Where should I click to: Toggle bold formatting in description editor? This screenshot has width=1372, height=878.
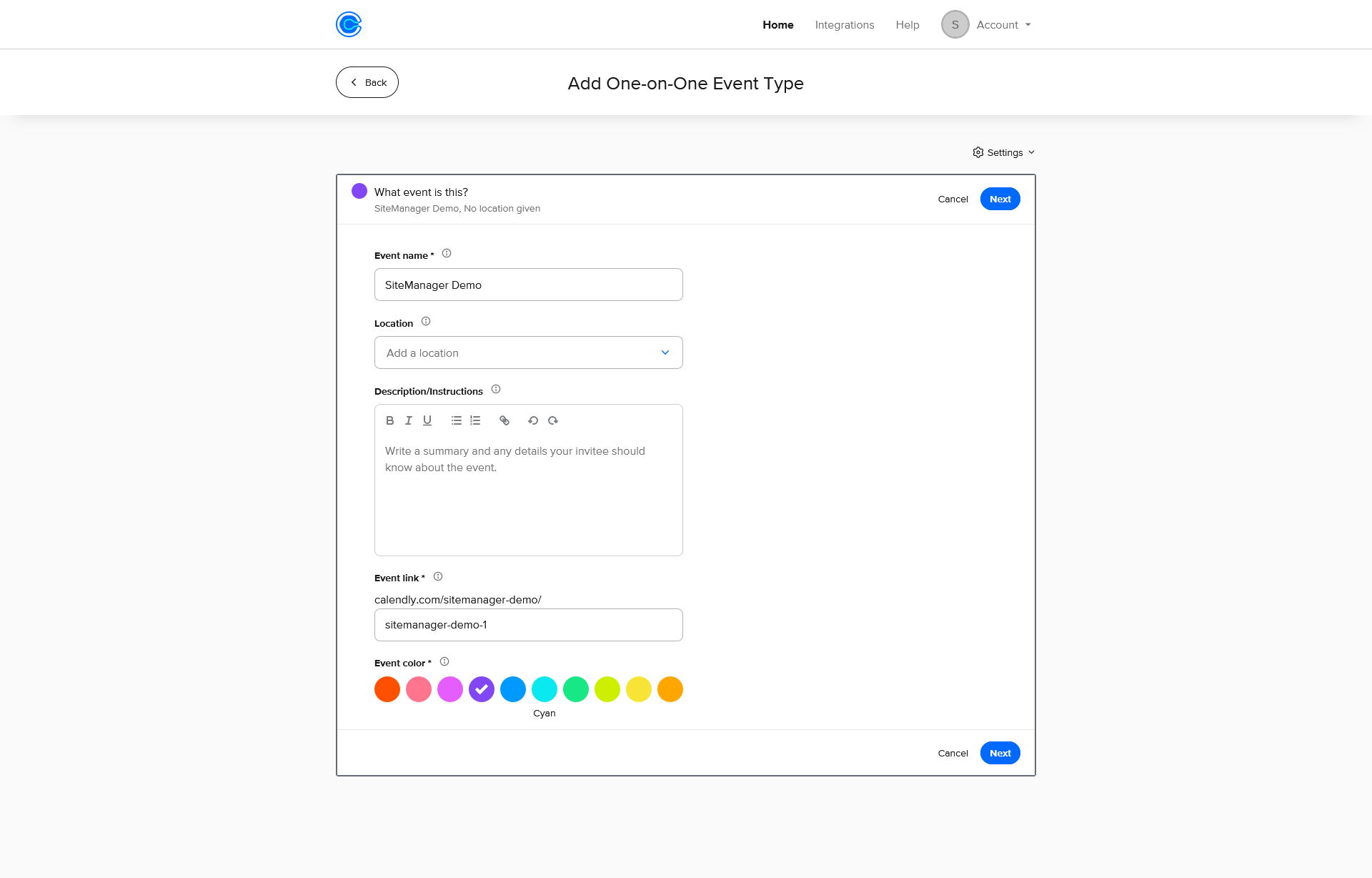(389, 420)
